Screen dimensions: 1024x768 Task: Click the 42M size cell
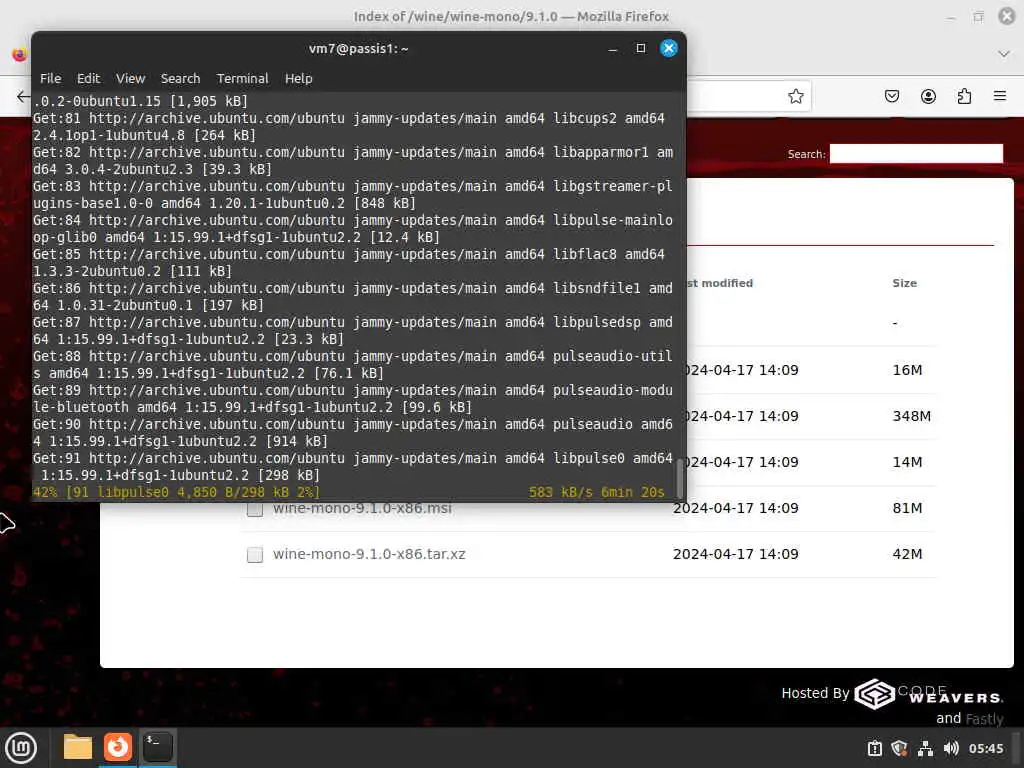click(907, 554)
